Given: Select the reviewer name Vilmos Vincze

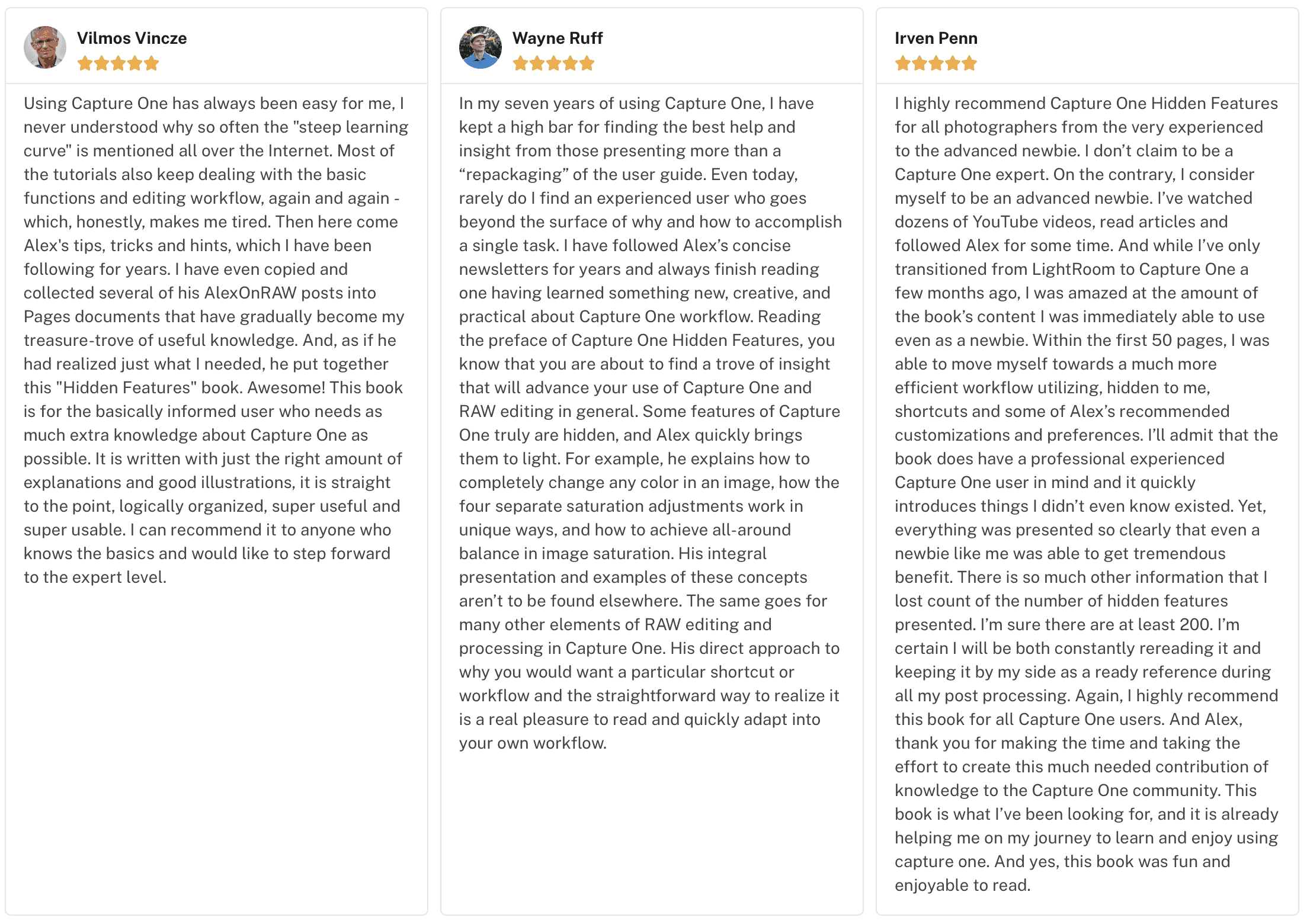Looking at the screenshot, I should pos(132,38).
